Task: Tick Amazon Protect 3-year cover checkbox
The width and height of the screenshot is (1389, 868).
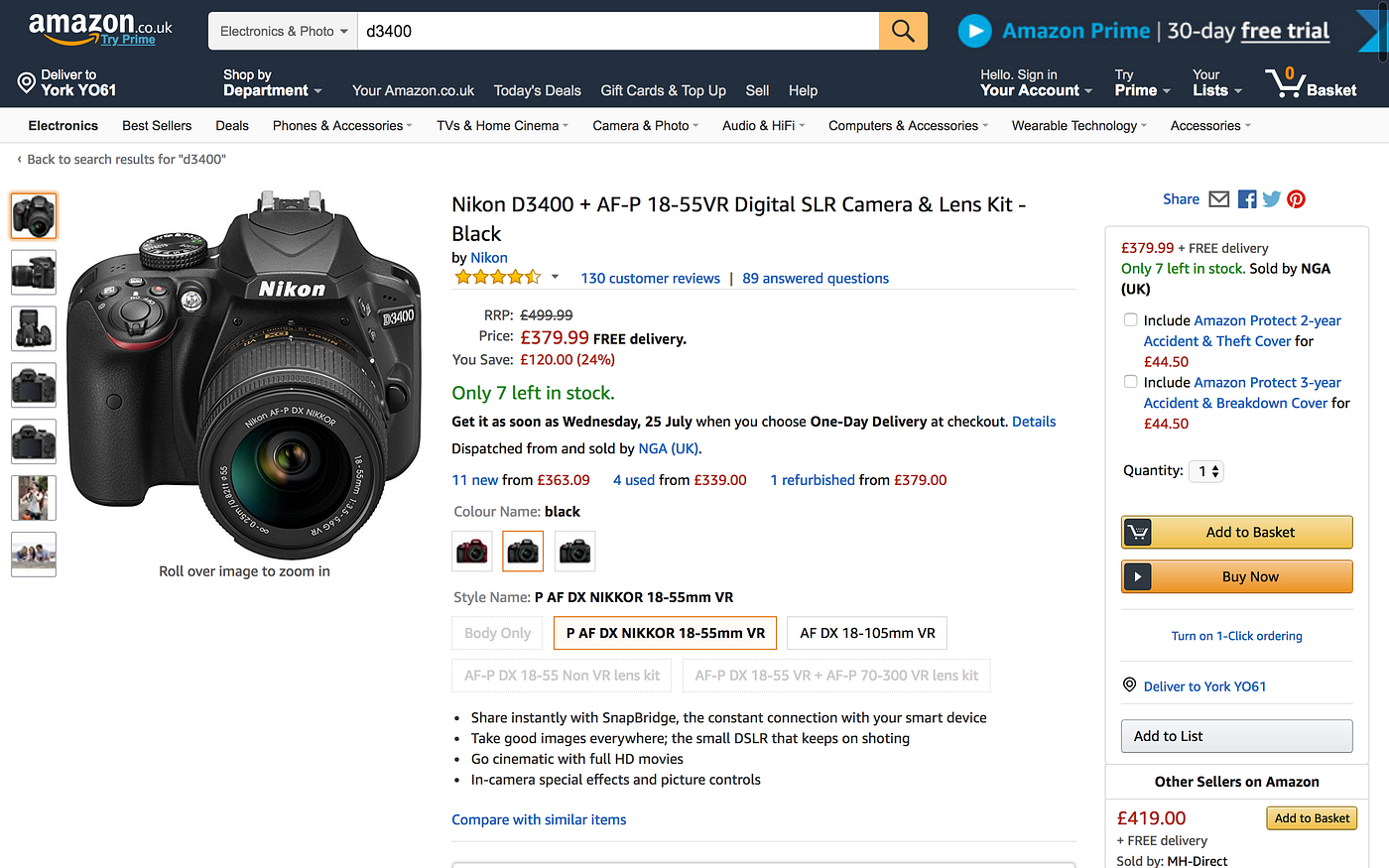Action: click(1130, 381)
